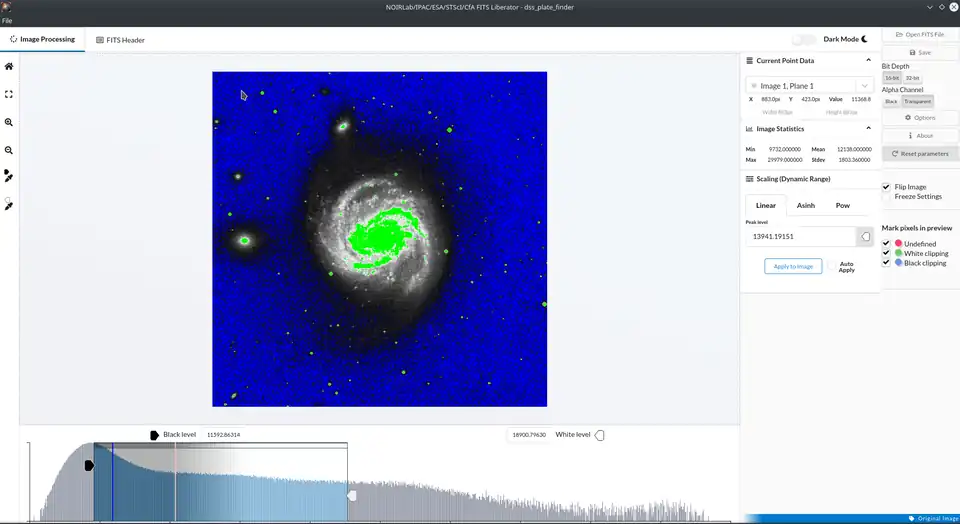This screenshot has height=524, width=960.
Task: Select the Asinh scaling tab
Action: (x=805, y=205)
